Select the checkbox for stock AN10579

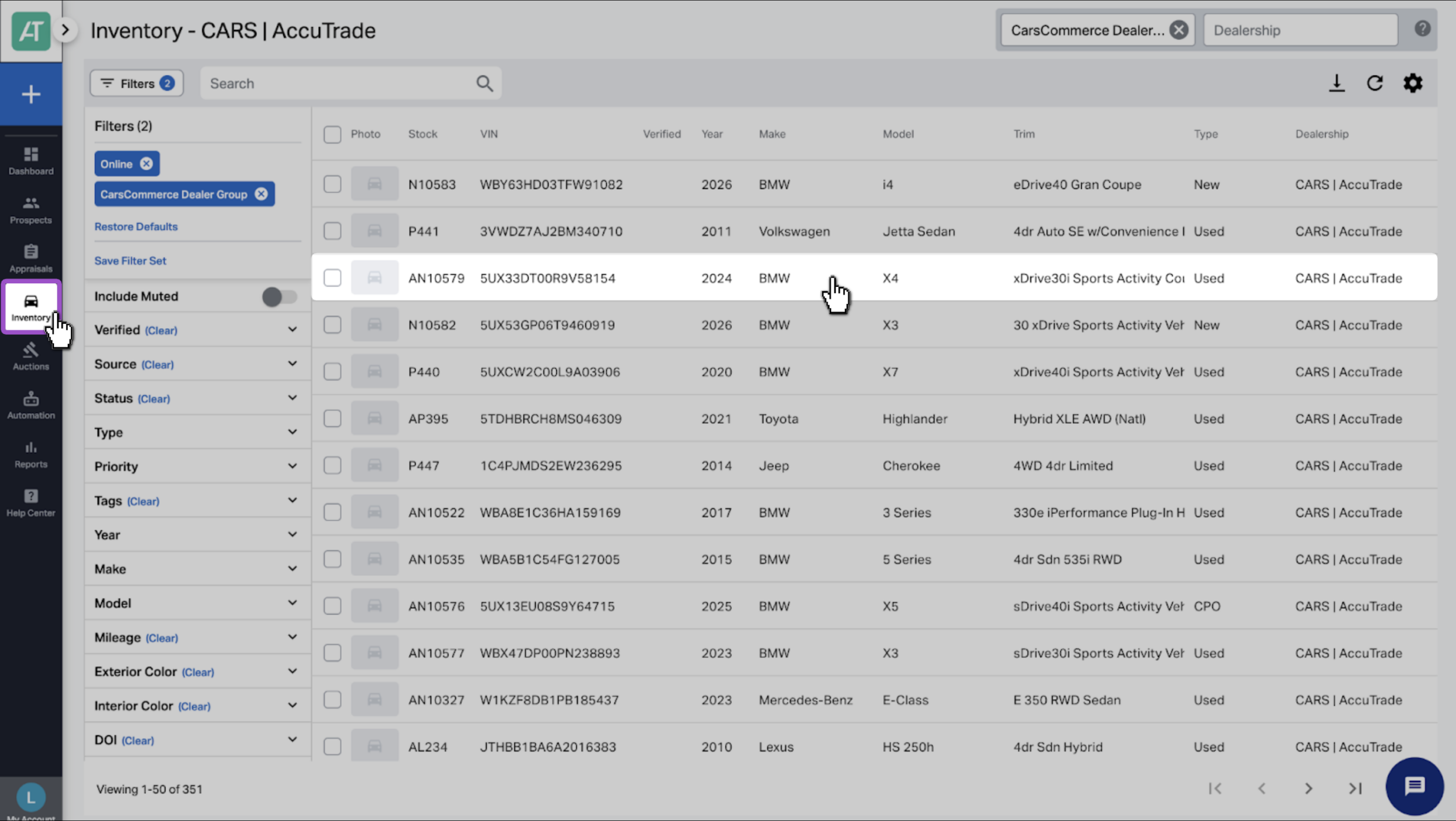[x=332, y=278]
